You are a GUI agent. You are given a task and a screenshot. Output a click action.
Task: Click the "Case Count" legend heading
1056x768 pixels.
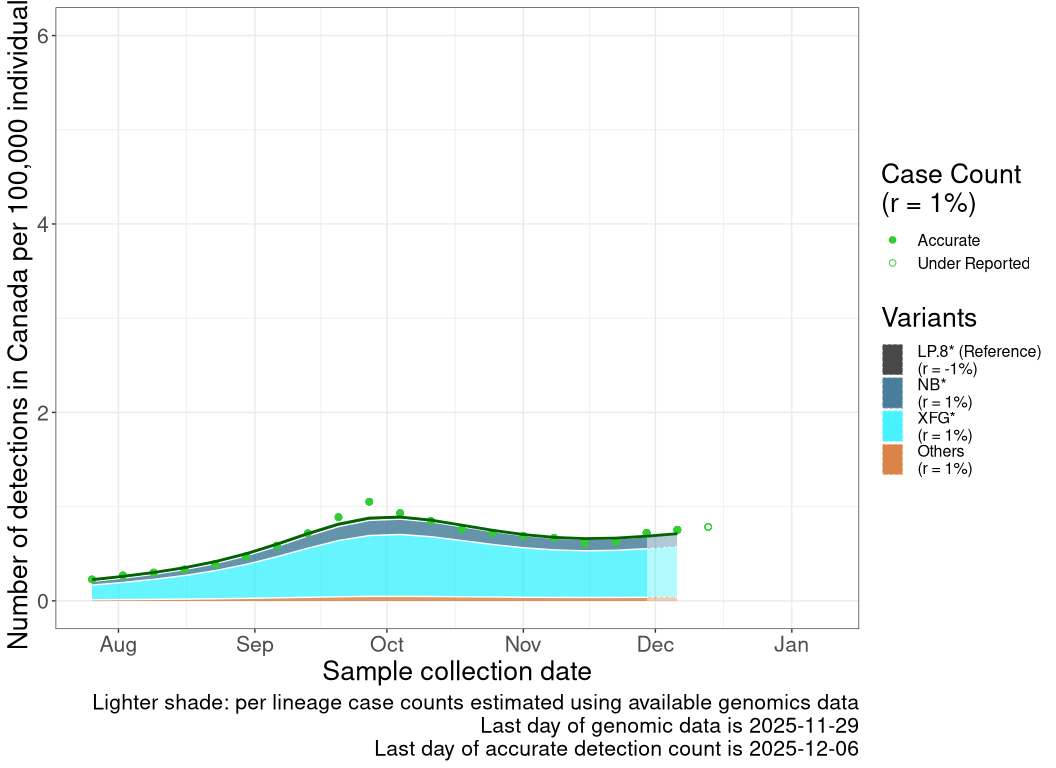click(950, 174)
